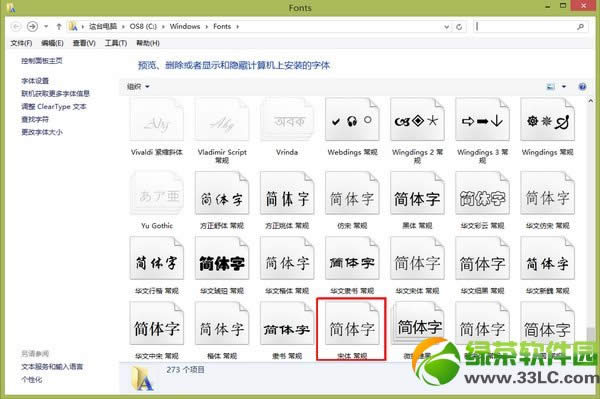Open the Vivaldi font thumbnail
600x399 pixels.
(157, 120)
